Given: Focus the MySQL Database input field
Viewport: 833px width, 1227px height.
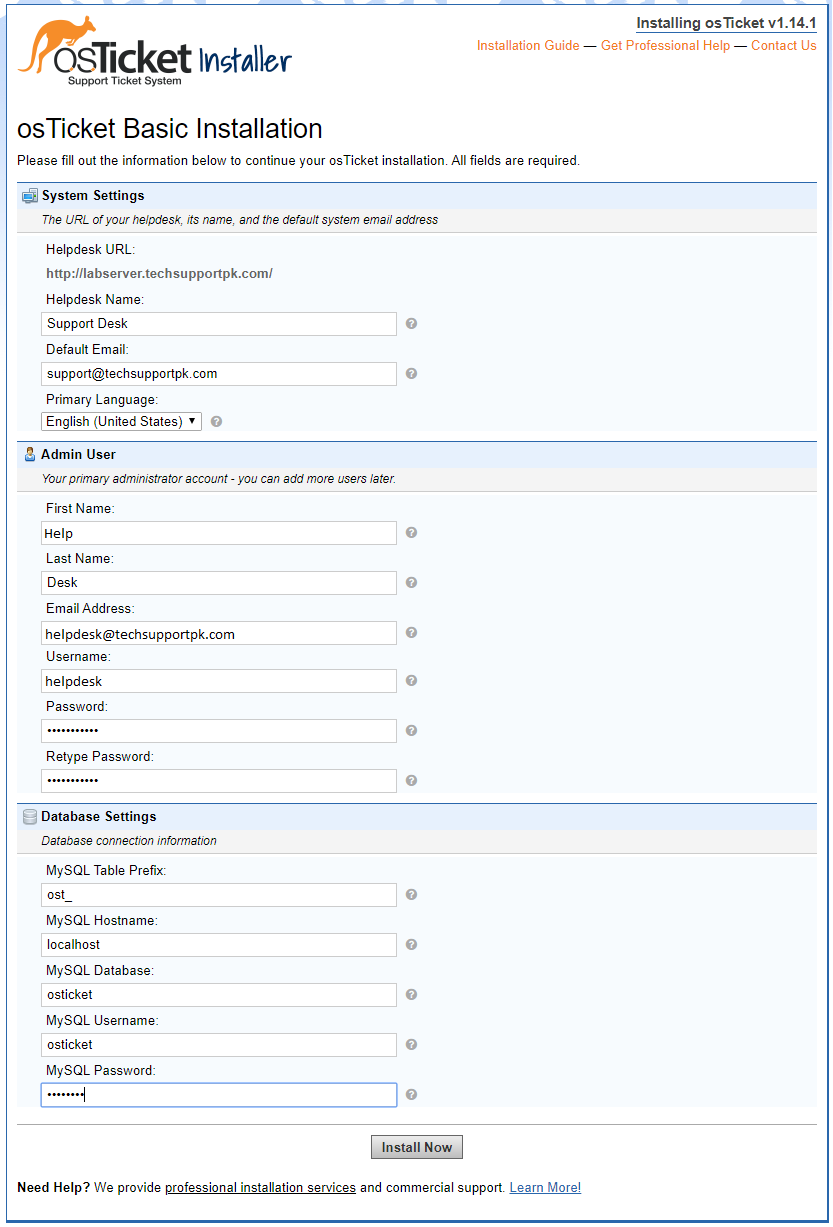Looking at the screenshot, I should click(219, 995).
